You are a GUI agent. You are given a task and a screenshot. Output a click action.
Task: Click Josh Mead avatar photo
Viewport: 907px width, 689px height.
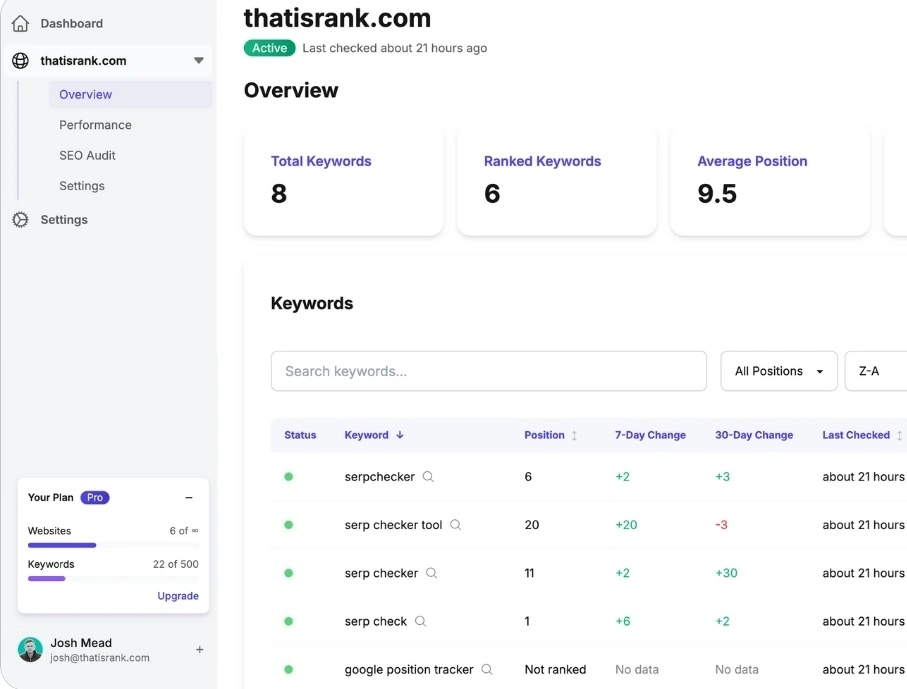(30, 650)
